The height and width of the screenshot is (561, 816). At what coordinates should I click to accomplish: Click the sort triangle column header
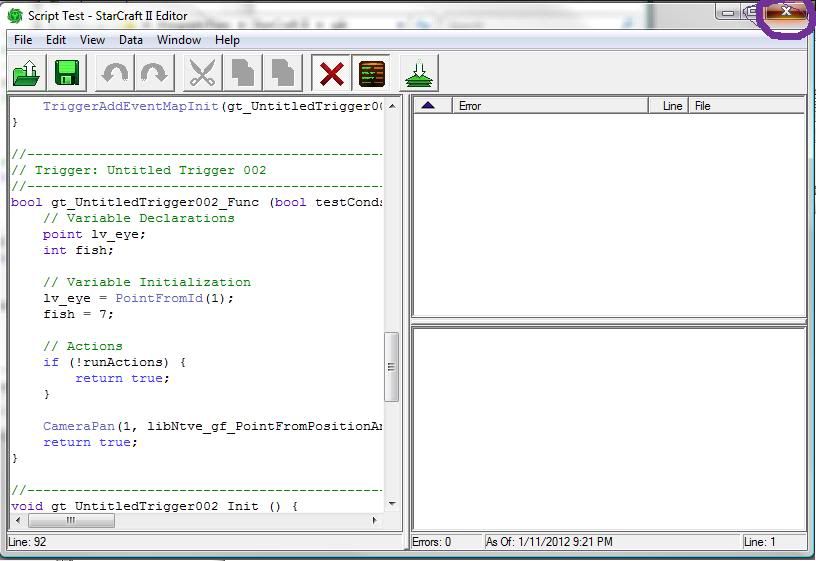(429, 106)
